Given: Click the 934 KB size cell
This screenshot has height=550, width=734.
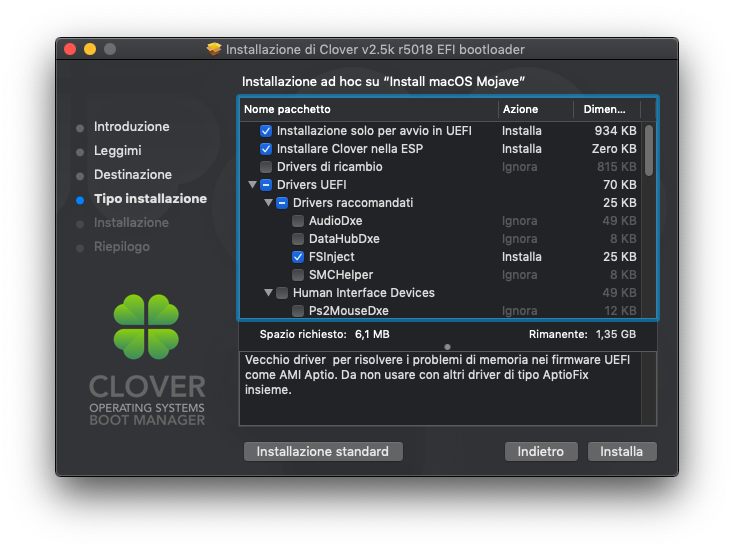Looking at the screenshot, I should [615, 131].
